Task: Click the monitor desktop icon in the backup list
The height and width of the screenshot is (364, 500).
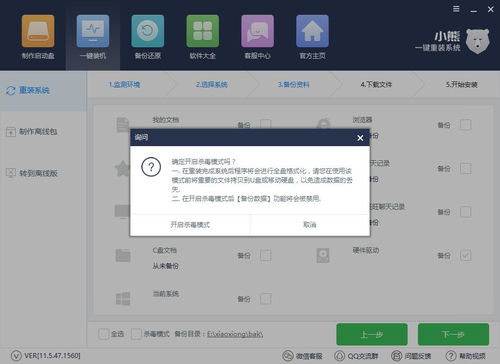Action: pos(122,211)
